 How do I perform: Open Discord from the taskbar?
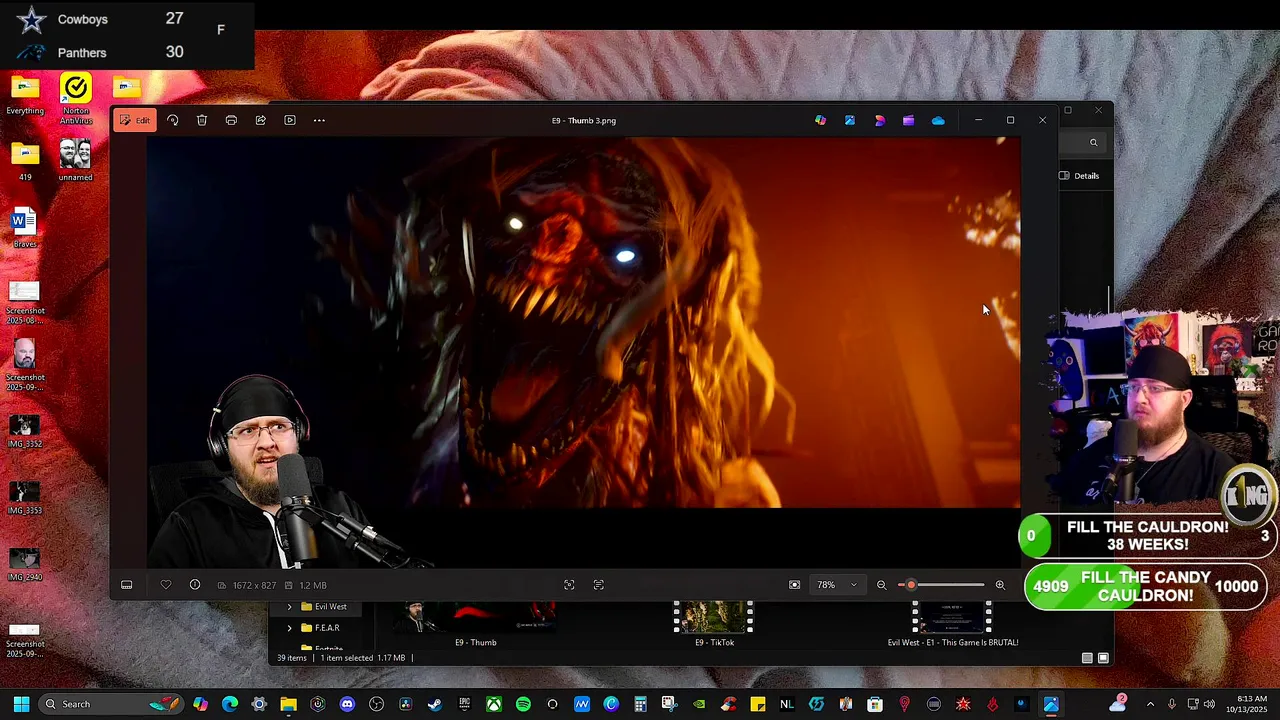[347, 704]
